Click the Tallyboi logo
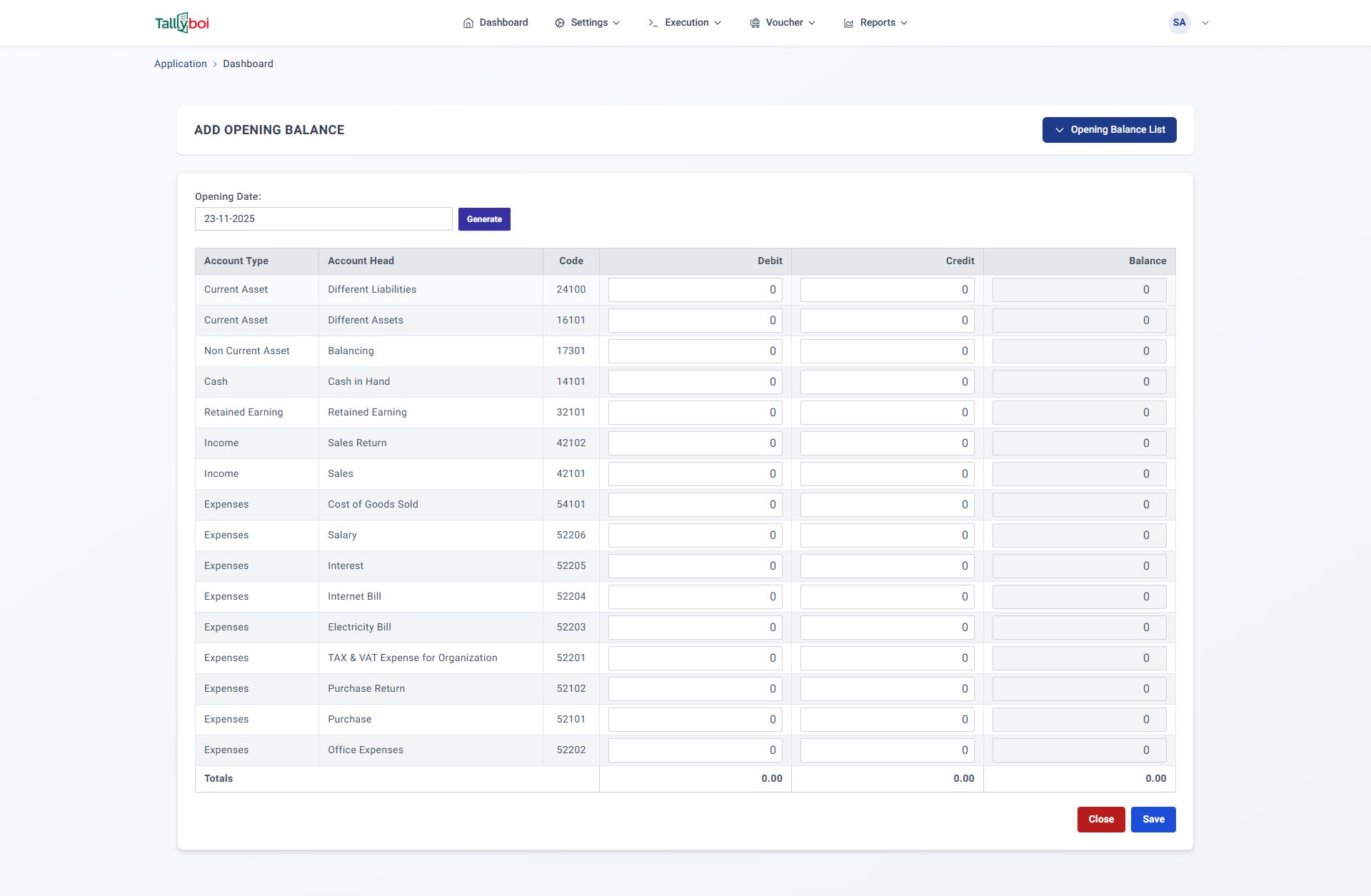The image size is (1371, 896). (182, 23)
